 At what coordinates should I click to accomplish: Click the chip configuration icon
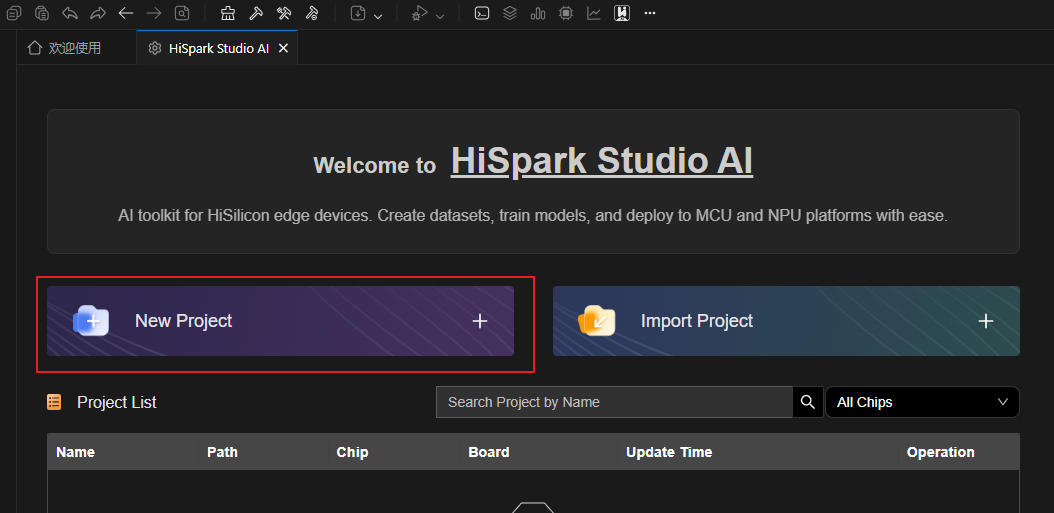pos(566,13)
